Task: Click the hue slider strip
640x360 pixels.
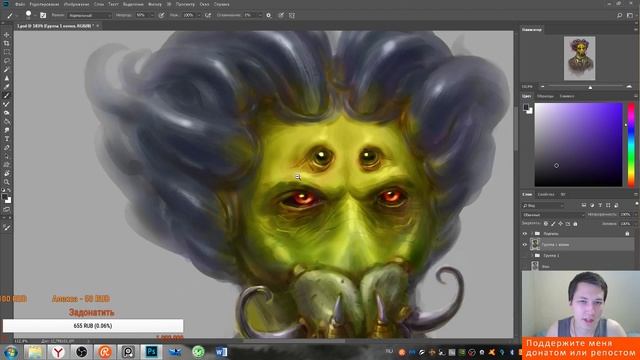Action: click(x=631, y=144)
